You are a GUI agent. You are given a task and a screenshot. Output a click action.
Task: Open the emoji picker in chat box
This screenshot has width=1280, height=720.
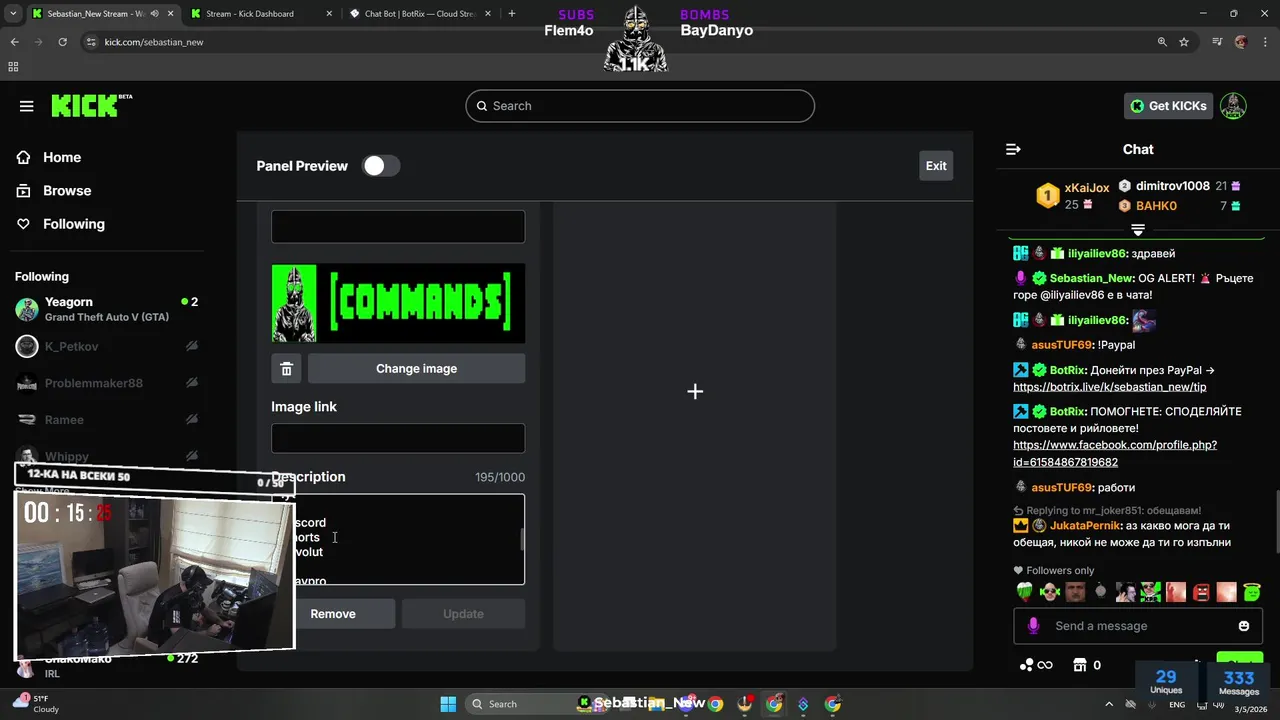(1244, 626)
